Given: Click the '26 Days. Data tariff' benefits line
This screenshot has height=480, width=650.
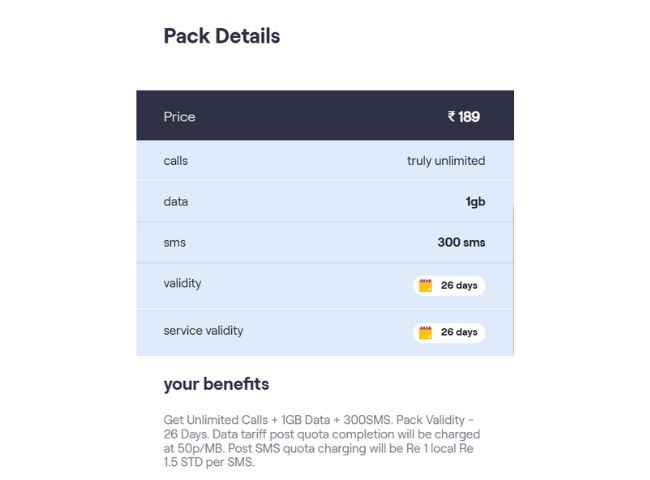Looking at the screenshot, I should (321, 435).
